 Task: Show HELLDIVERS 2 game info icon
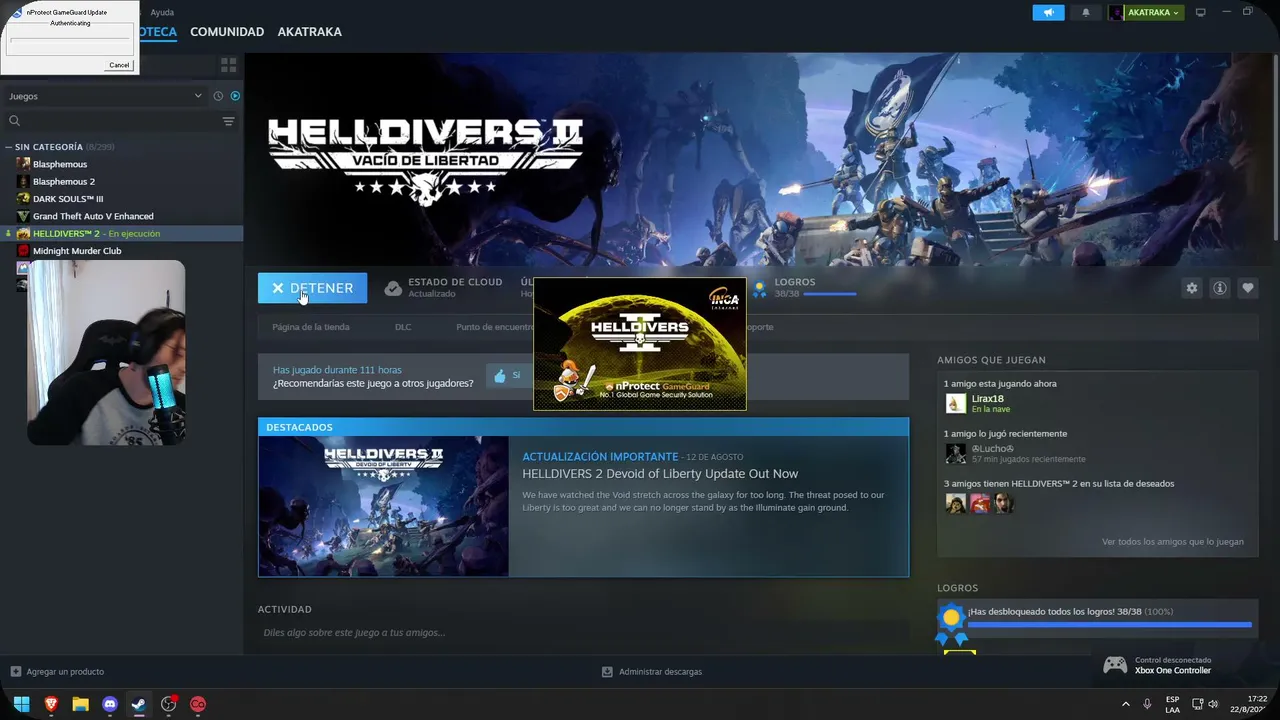pyautogui.click(x=1220, y=288)
